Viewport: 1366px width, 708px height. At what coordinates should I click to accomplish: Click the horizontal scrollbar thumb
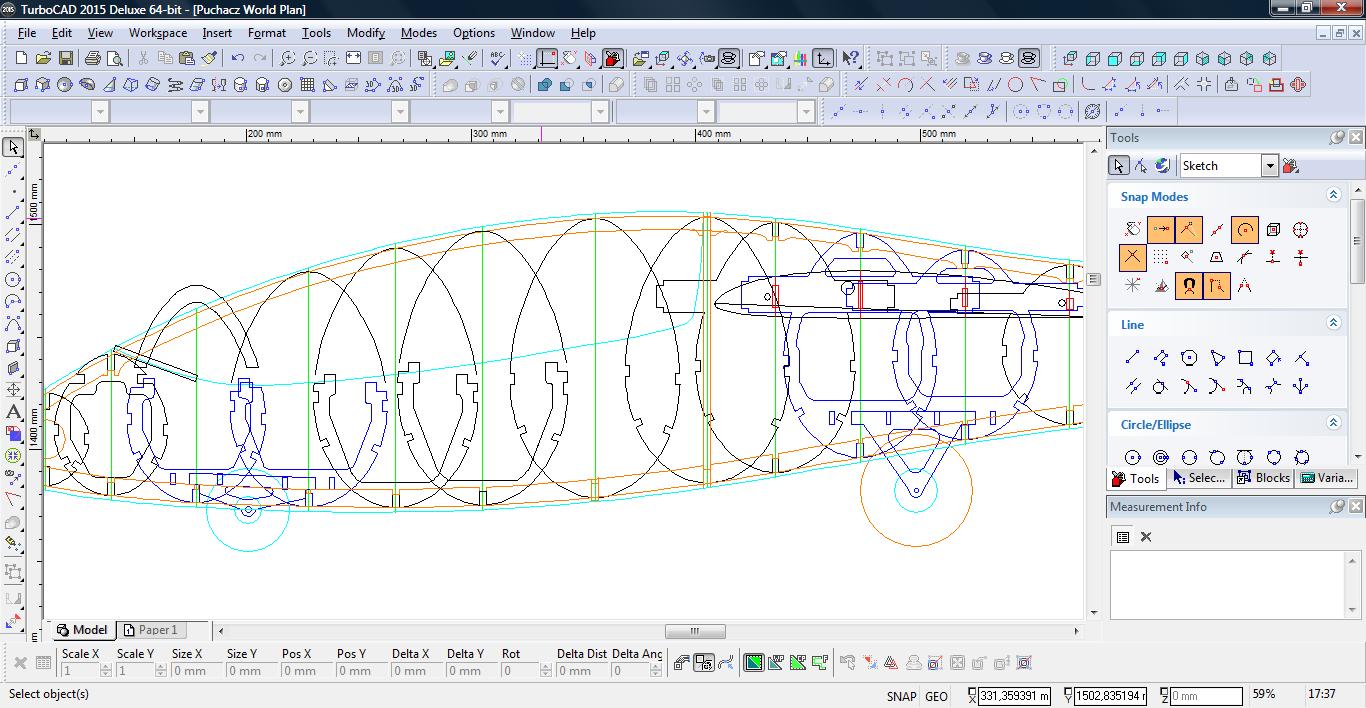(x=695, y=631)
